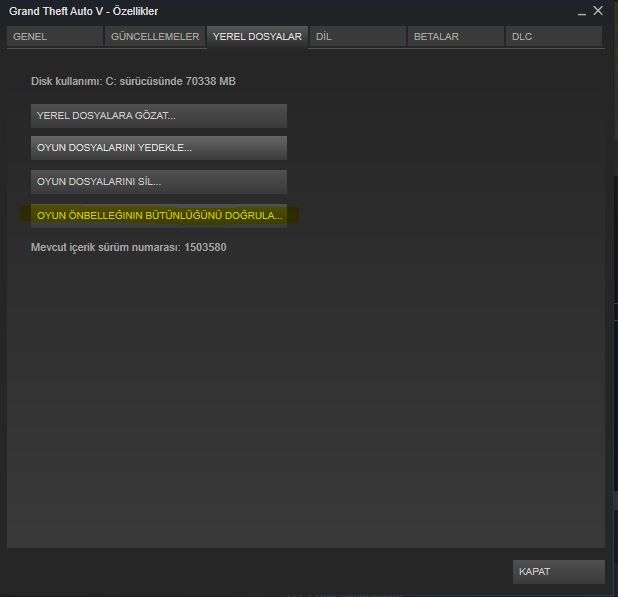Click OYUN DOSYALARINI YEDEKLE button
618x597 pixels.
pos(159,148)
